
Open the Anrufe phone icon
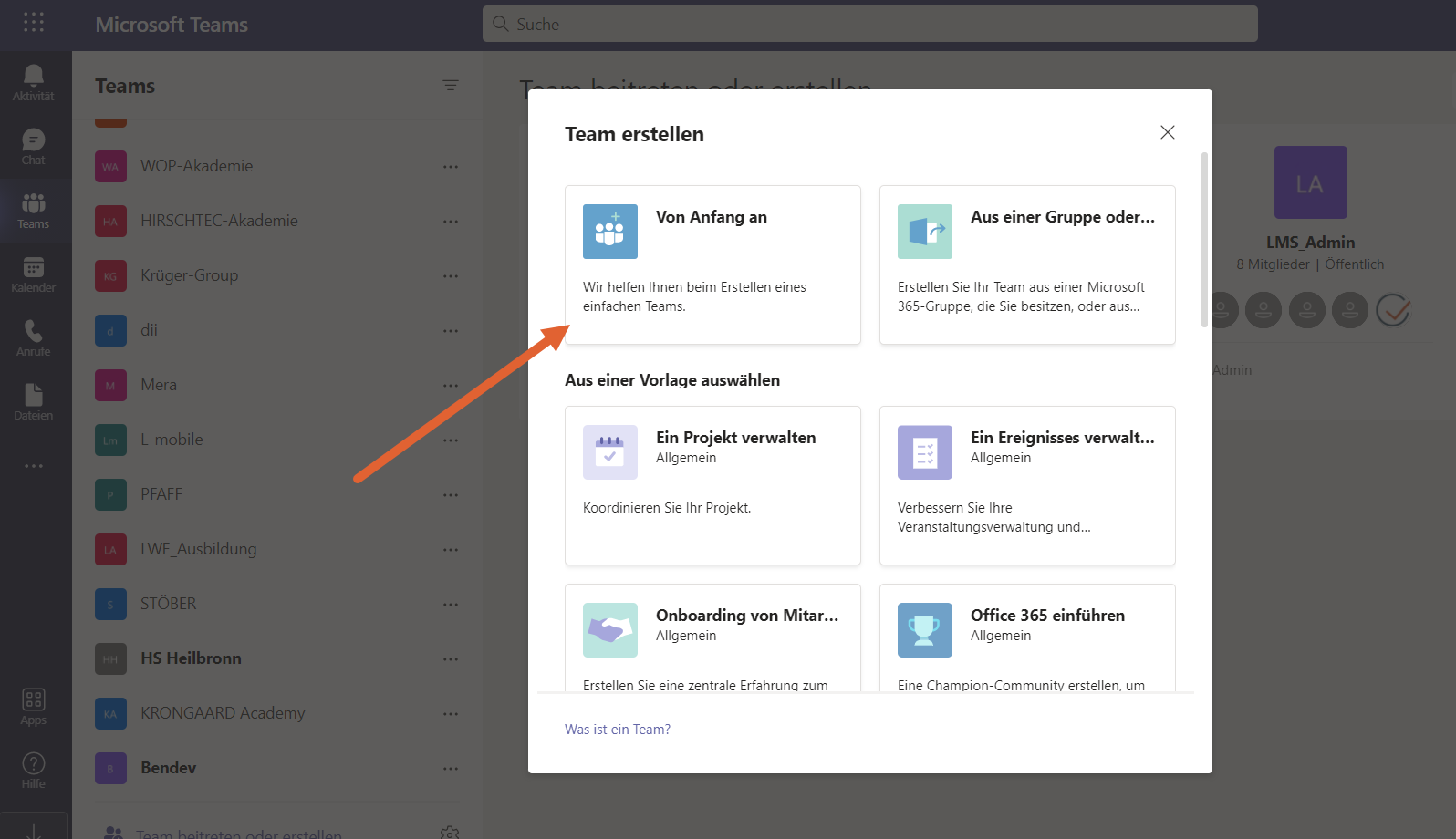(33, 337)
